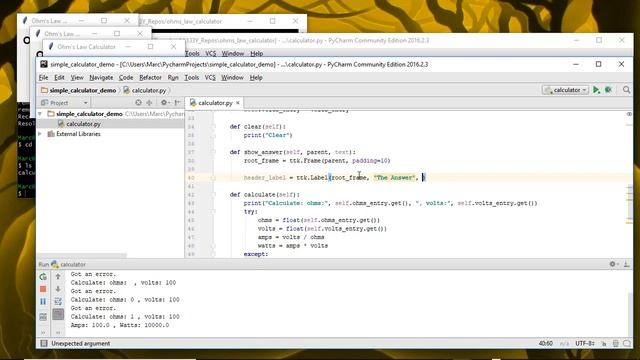Toggle fold marker at def show_answer line
The image size is (640, 360).
(x=213, y=152)
